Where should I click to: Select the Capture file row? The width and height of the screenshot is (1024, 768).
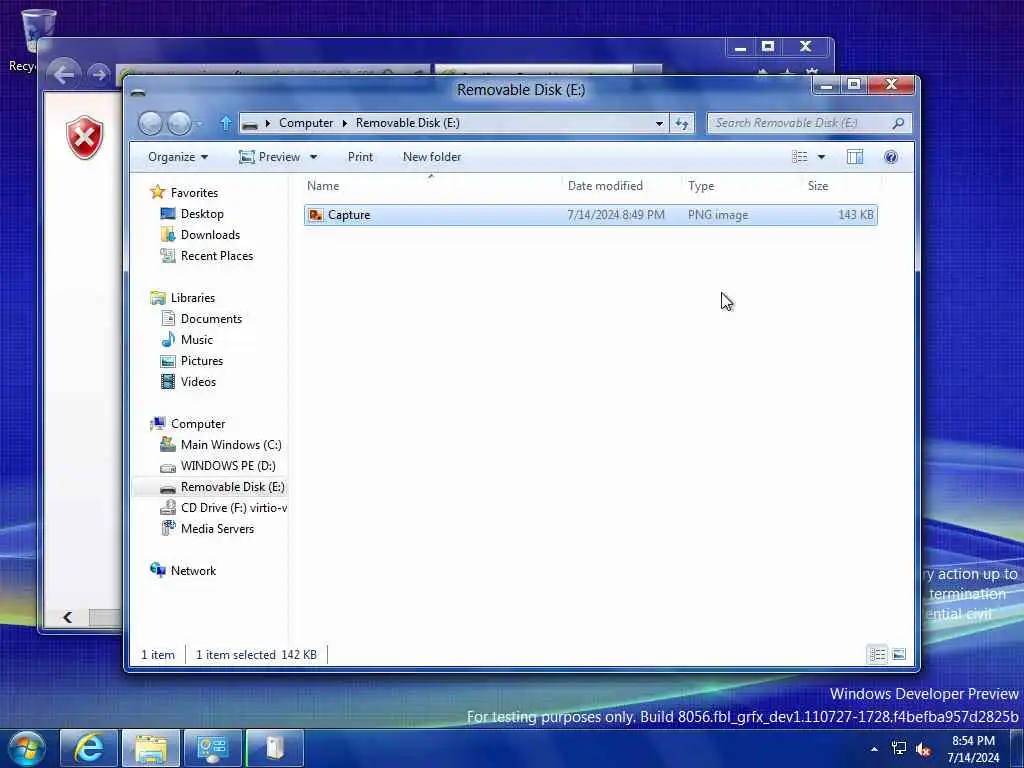590,215
